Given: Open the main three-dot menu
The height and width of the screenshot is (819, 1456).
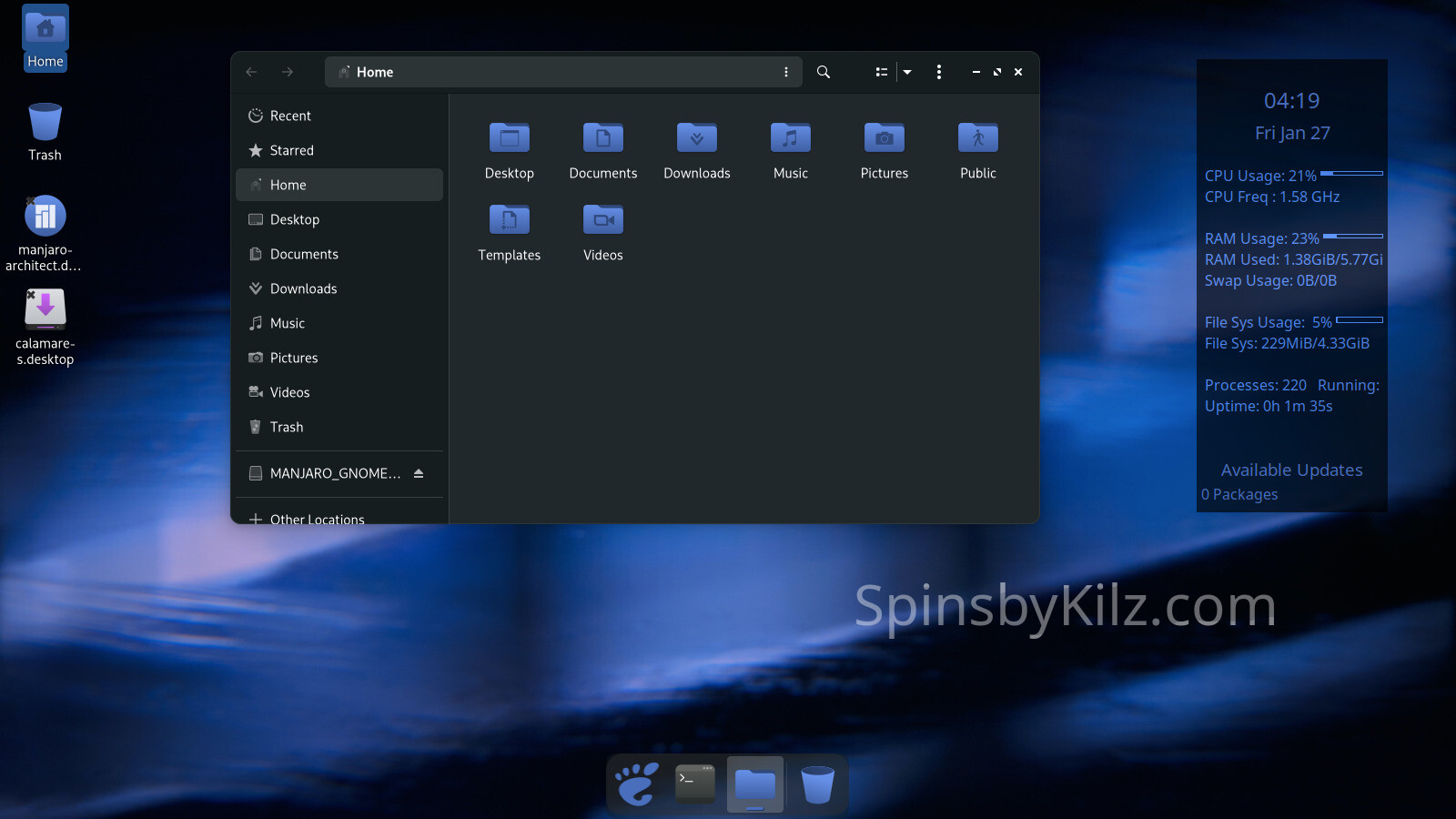Looking at the screenshot, I should [x=939, y=72].
